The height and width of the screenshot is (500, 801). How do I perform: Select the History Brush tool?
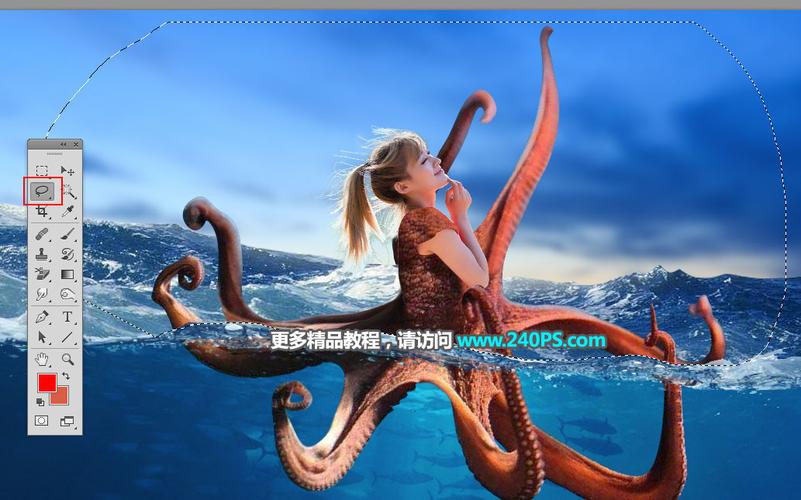pos(67,254)
